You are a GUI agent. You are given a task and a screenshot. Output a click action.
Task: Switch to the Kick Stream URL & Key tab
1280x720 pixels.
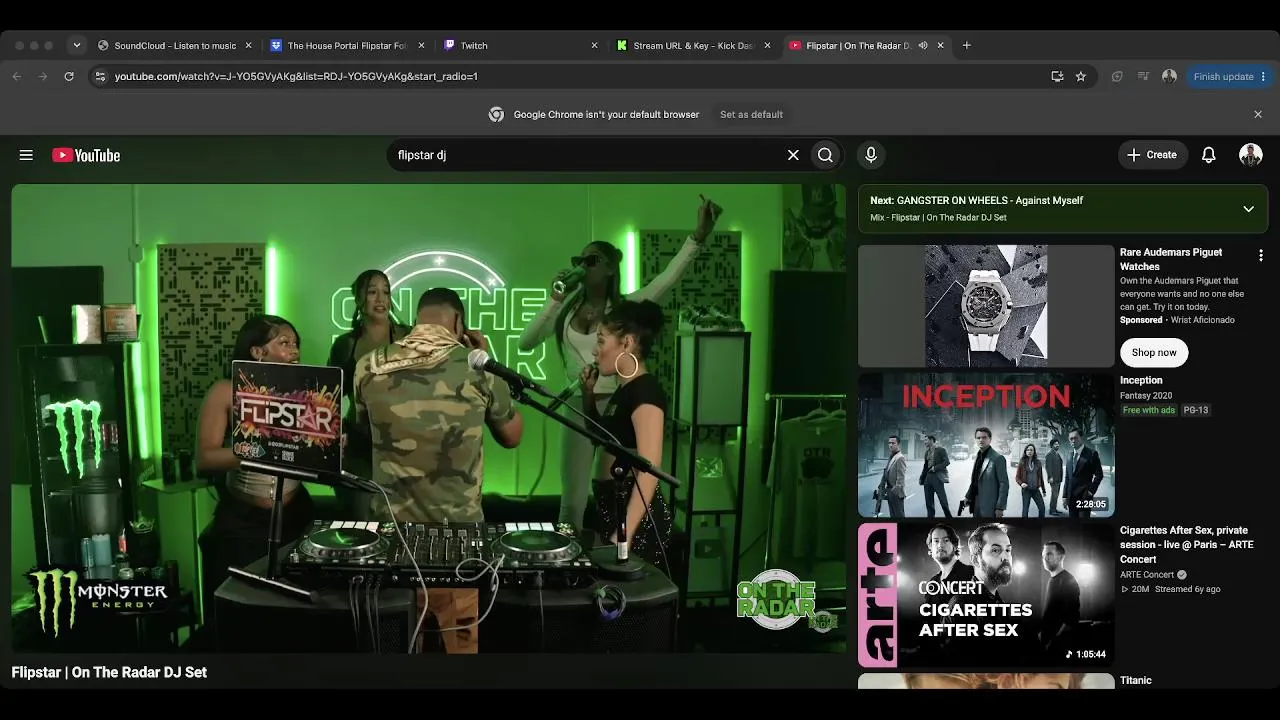pos(693,45)
